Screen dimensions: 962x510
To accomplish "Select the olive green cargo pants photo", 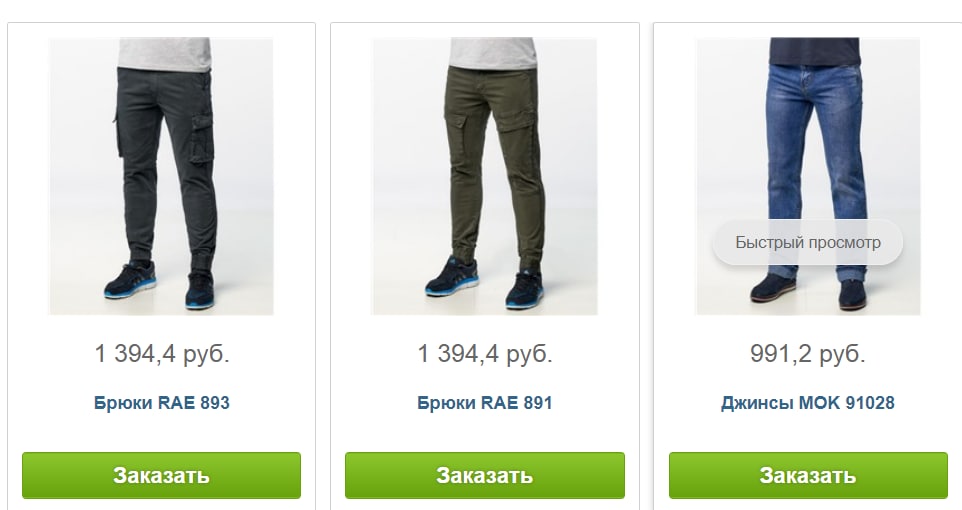I will click(x=485, y=176).
